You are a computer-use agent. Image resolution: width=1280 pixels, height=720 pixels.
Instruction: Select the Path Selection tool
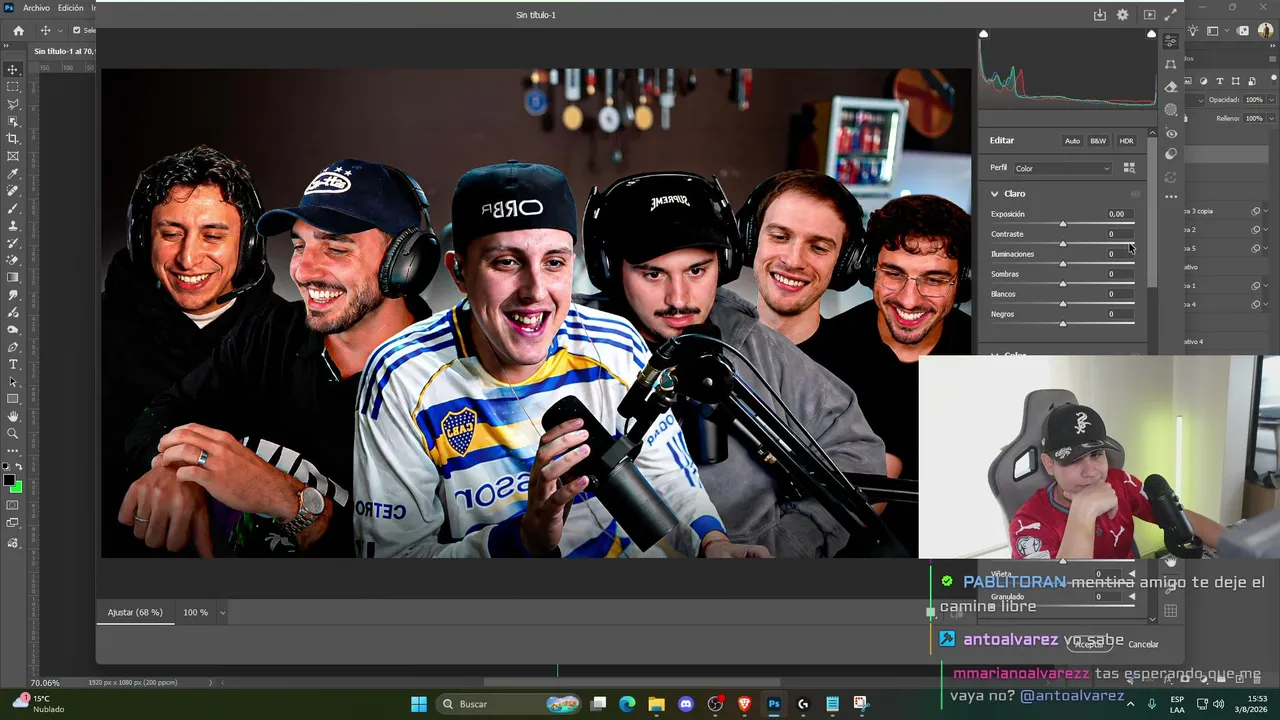[x=13, y=382]
